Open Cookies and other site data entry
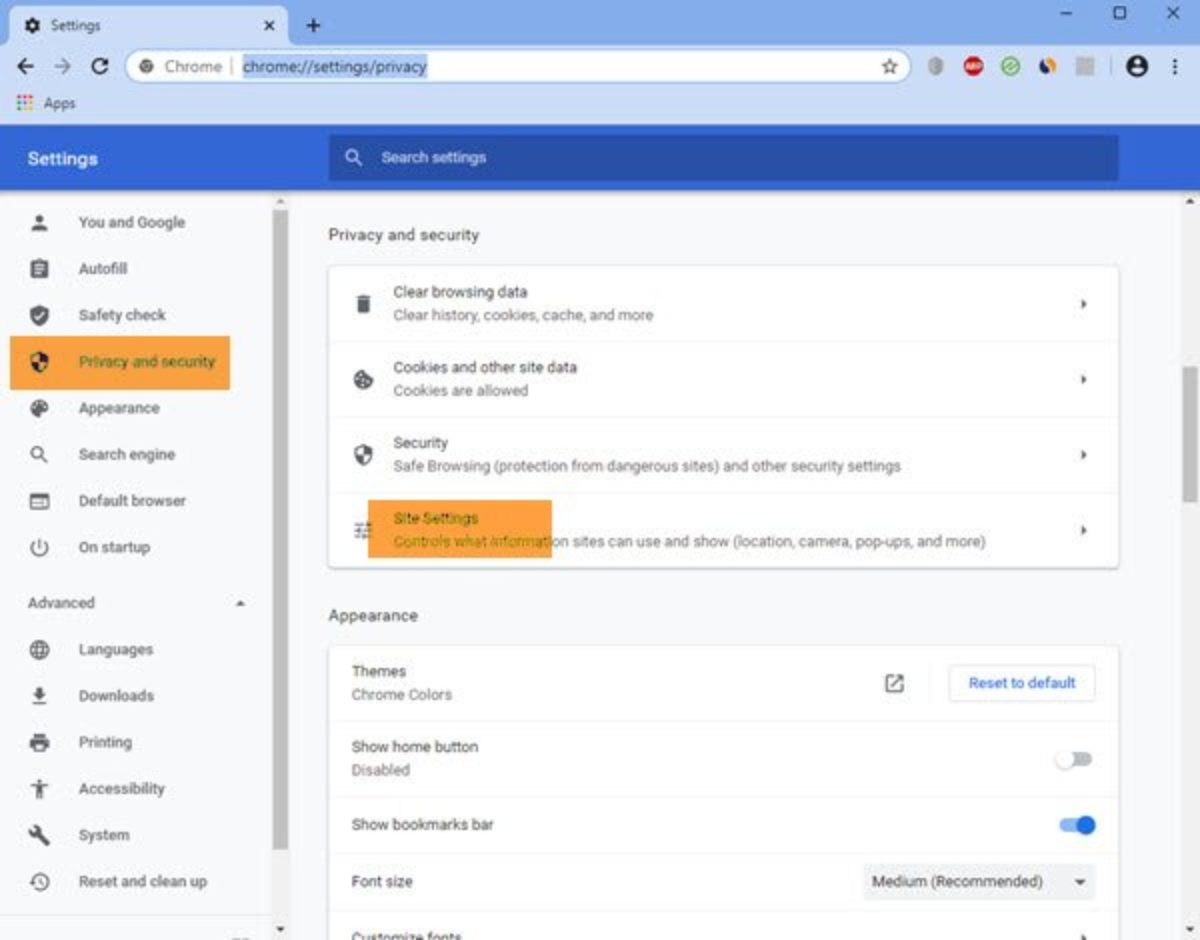 (723, 379)
